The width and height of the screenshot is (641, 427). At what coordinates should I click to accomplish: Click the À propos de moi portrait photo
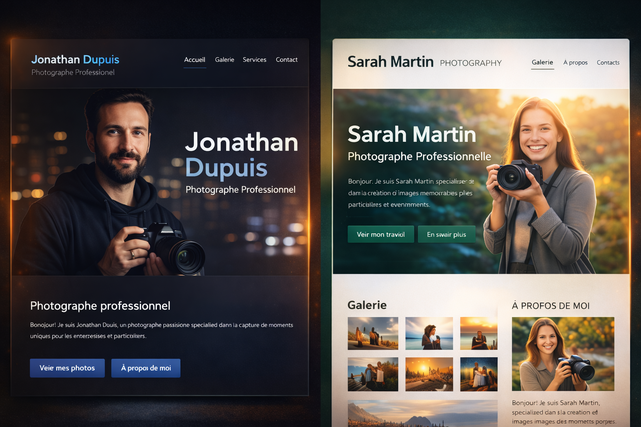point(563,354)
